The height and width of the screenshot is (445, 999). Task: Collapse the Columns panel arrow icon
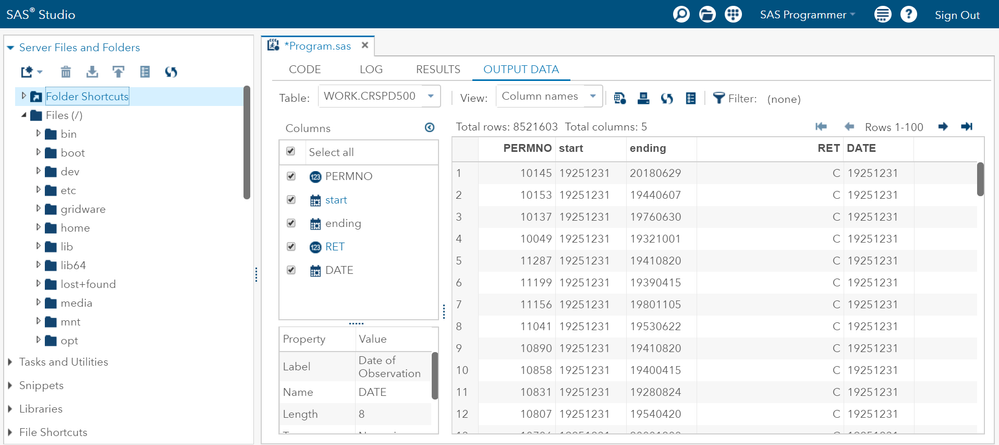pos(429,128)
